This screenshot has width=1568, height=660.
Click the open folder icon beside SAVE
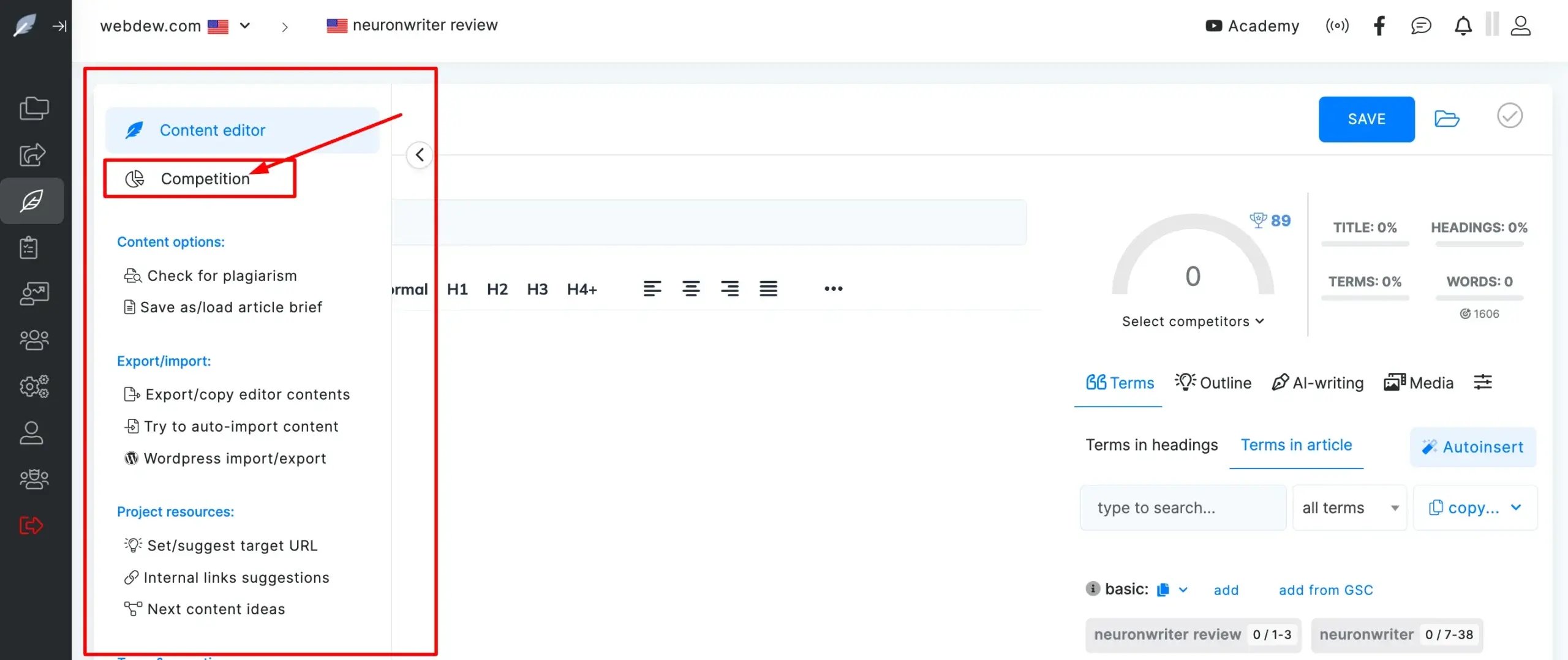point(1447,119)
